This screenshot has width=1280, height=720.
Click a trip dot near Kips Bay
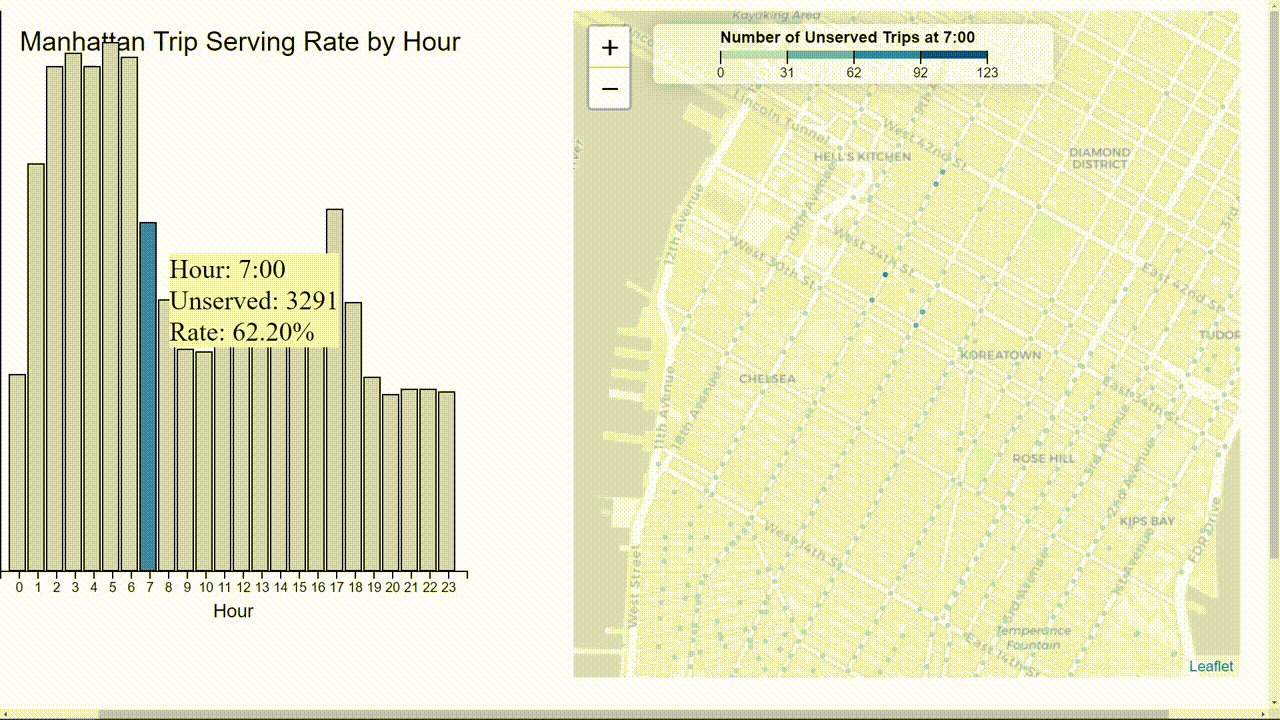(x=1145, y=539)
